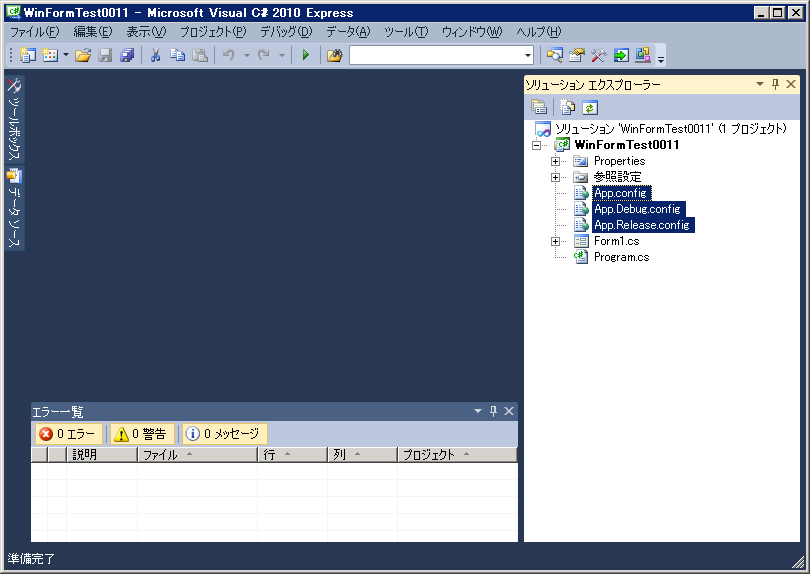Click the Extension Manager toolbar icon
This screenshot has width=810, height=574.
[643, 55]
